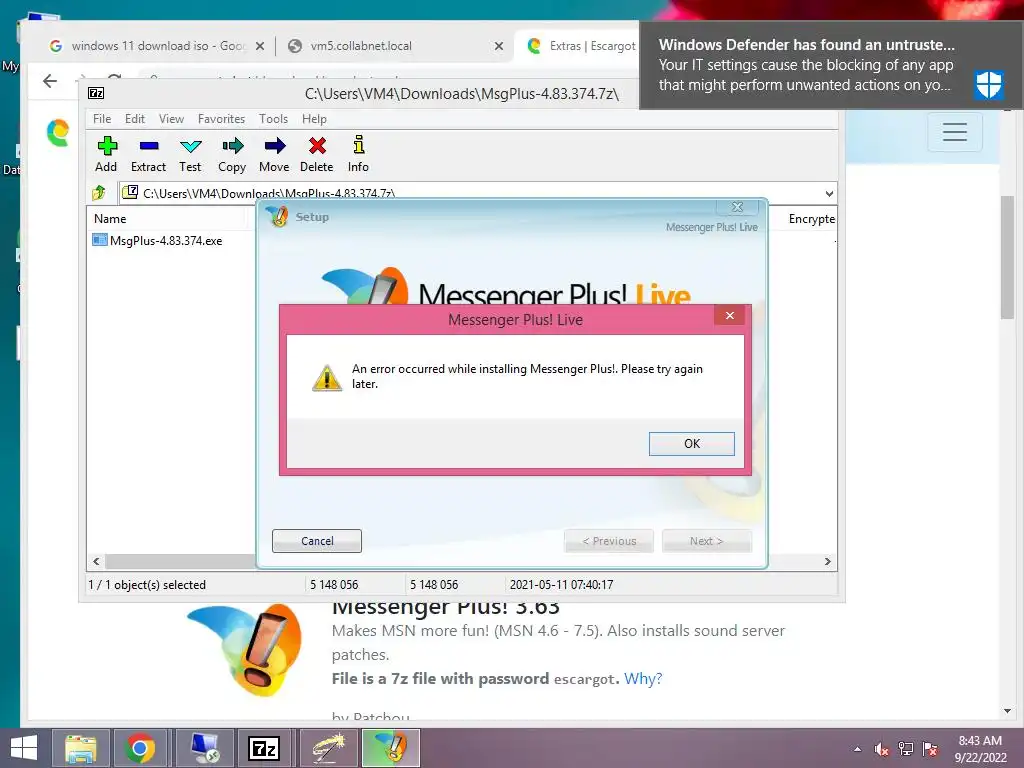The height and width of the screenshot is (768, 1024).
Task: Click the horizontal scrollbar right arrow
Action: click(828, 562)
